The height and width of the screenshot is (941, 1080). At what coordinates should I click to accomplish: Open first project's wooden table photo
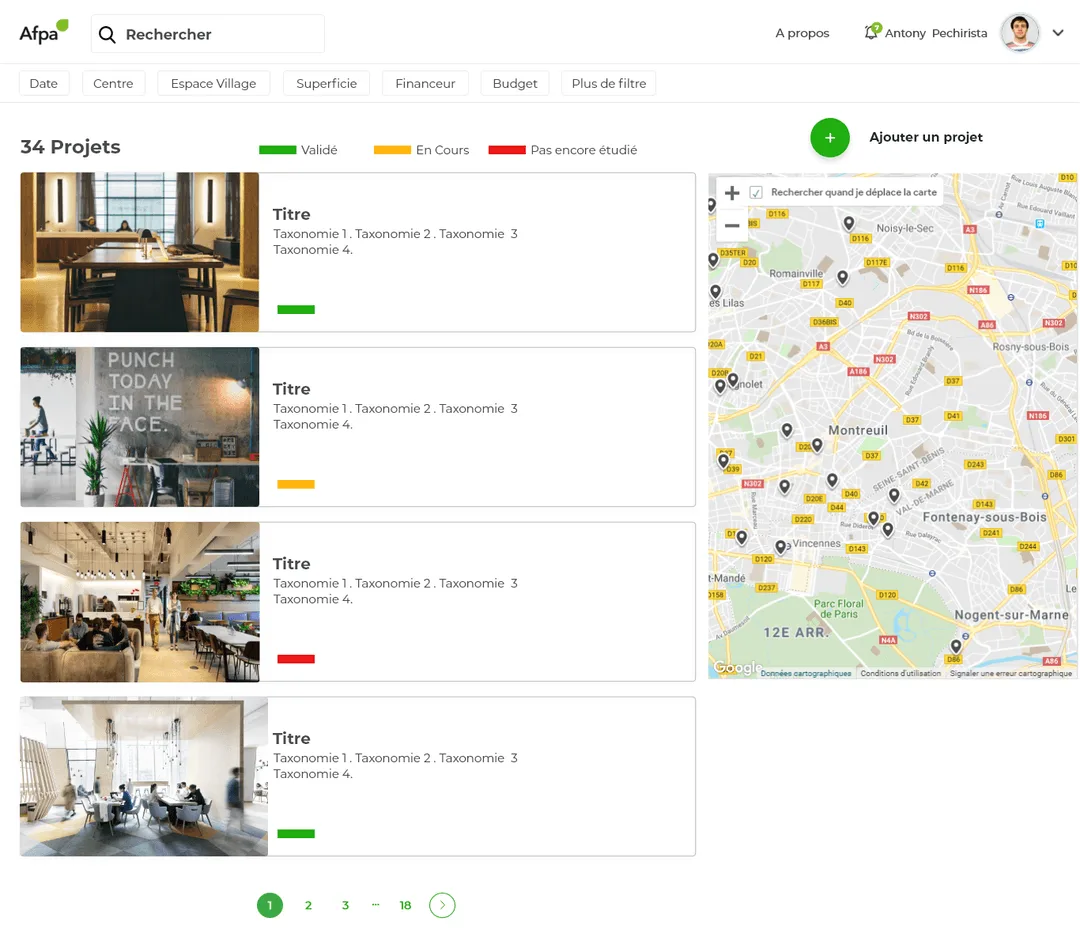[140, 252]
